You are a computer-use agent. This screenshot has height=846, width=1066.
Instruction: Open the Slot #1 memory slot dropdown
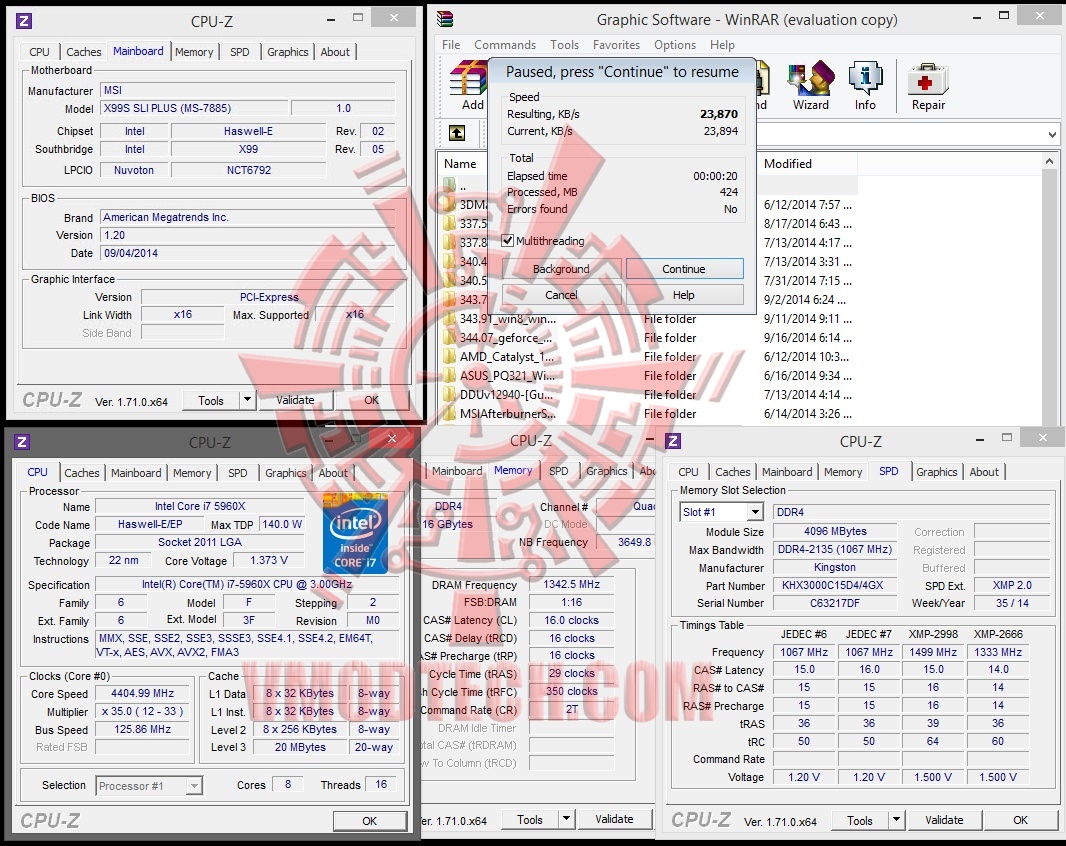(x=755, y=512)
